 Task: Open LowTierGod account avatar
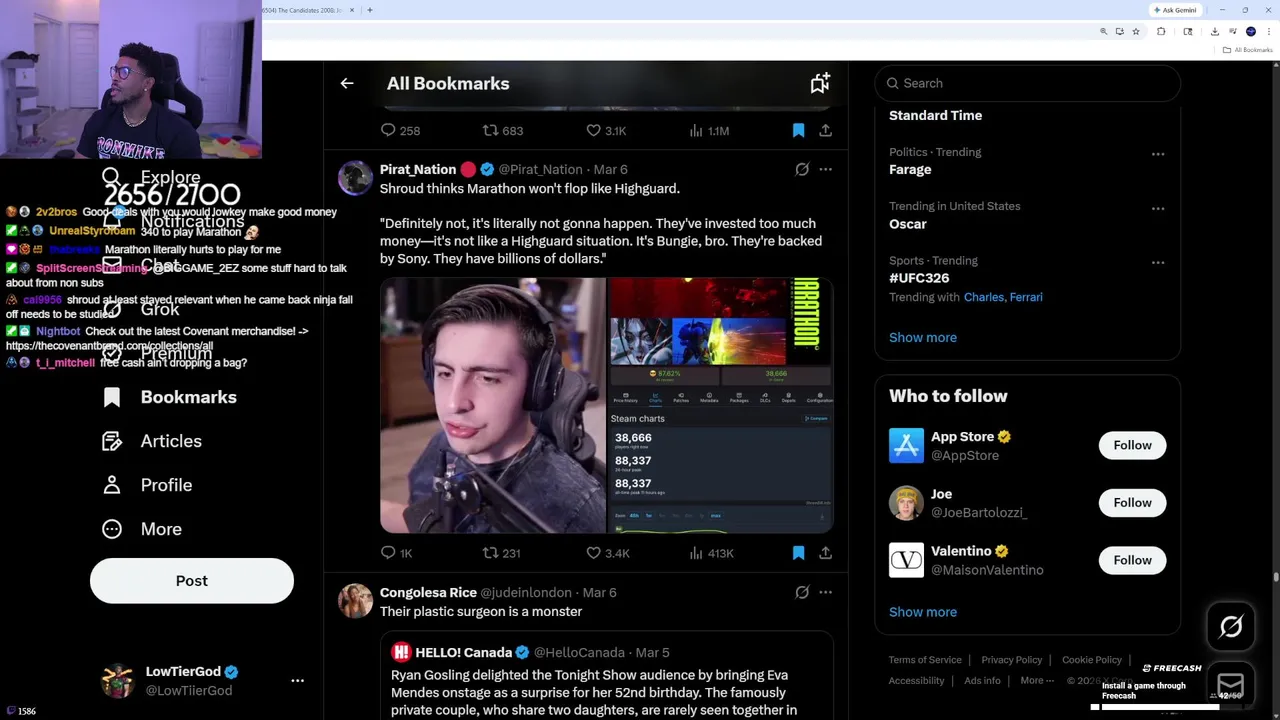[x=118, y=681]
